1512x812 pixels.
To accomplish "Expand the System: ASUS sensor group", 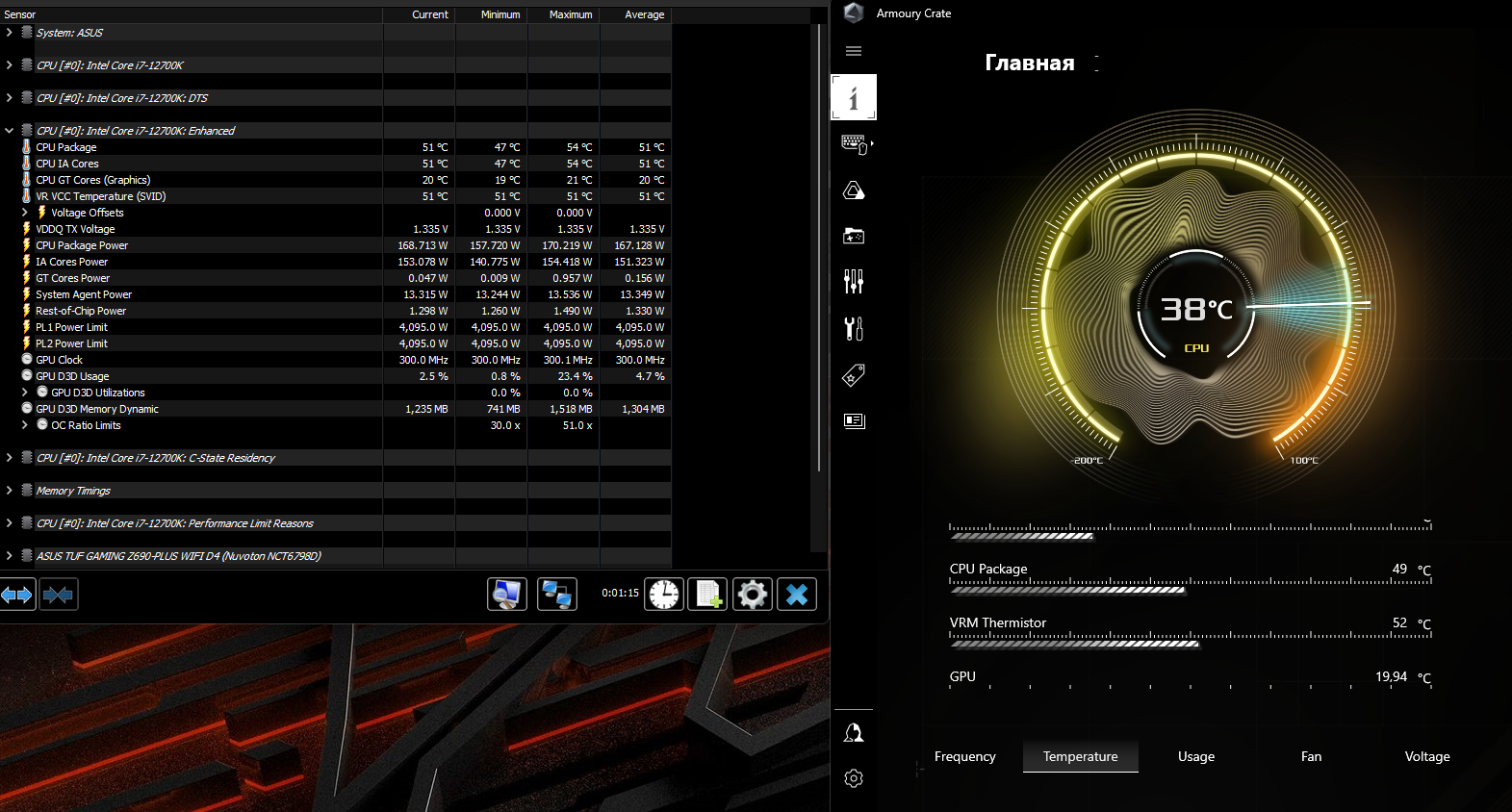I will (10, 33).
